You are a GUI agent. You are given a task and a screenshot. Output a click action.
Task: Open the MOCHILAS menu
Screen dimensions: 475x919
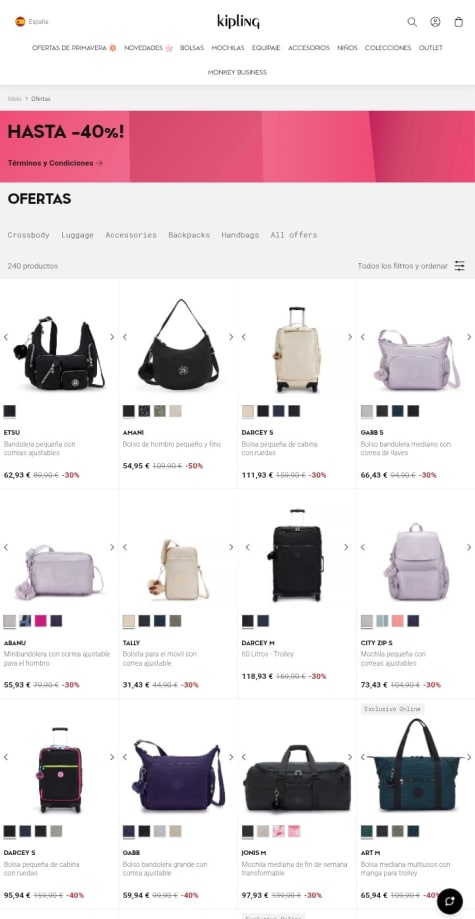[x=228, y=47]
